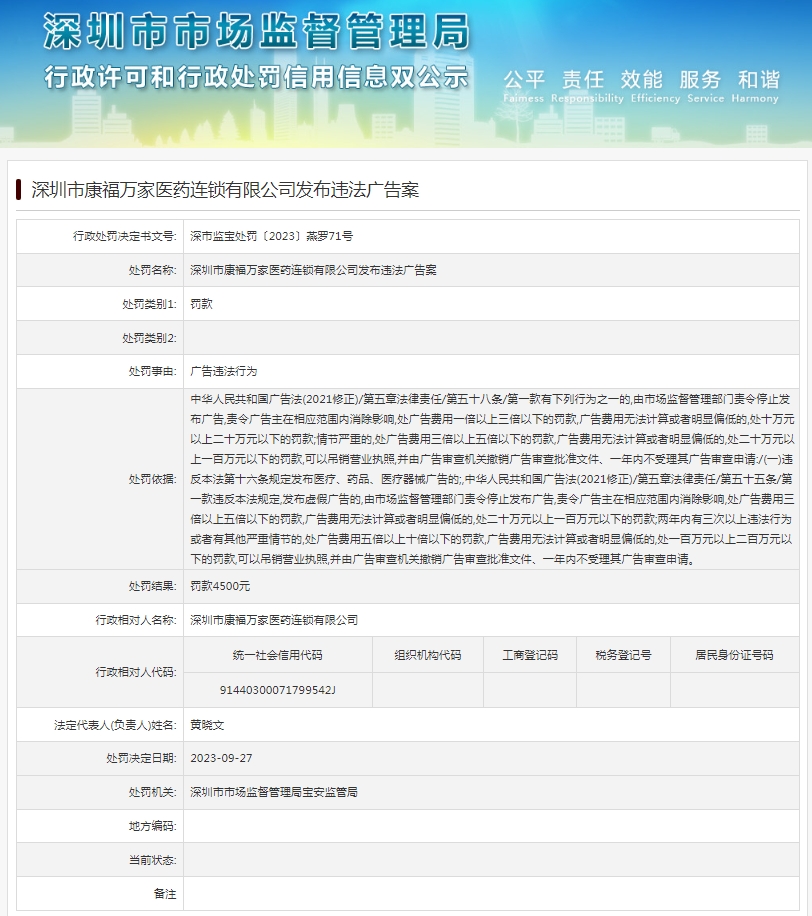
Task: Click the label 处罚名称
Action: (x=152, y=270)
